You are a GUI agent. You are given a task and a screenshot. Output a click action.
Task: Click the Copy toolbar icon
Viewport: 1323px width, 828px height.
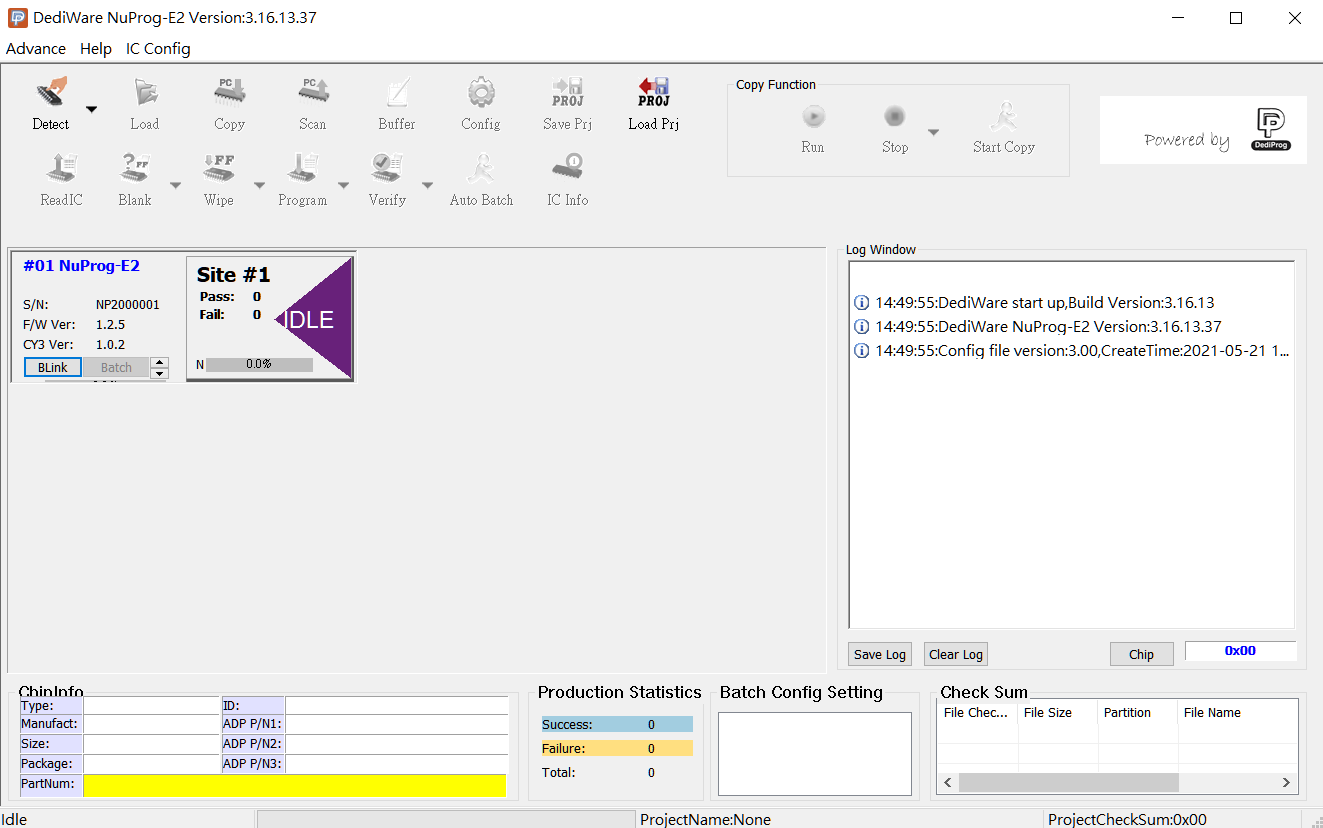(229, 93)
